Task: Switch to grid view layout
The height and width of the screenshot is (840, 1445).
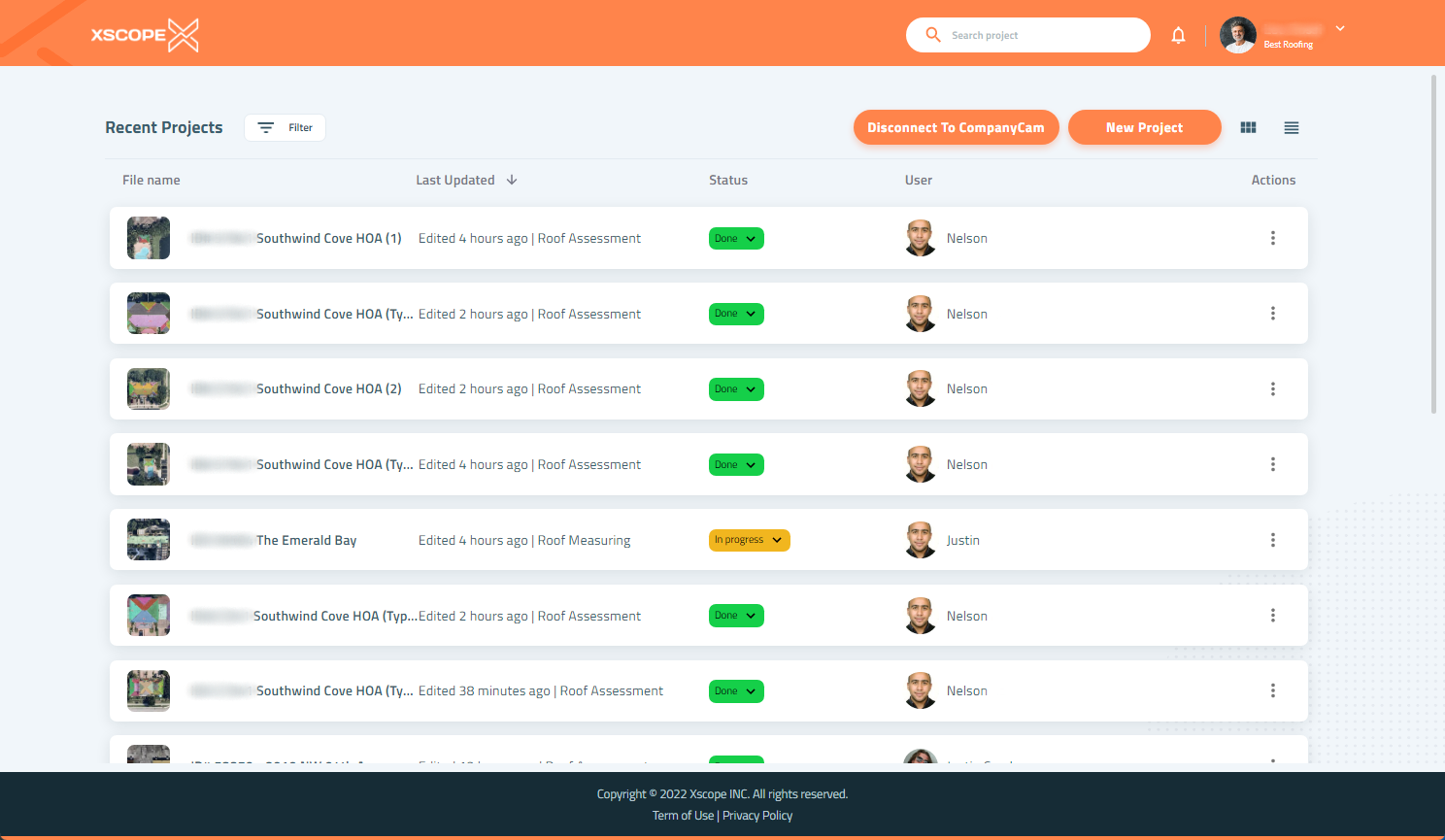Action: [1248, 127]
